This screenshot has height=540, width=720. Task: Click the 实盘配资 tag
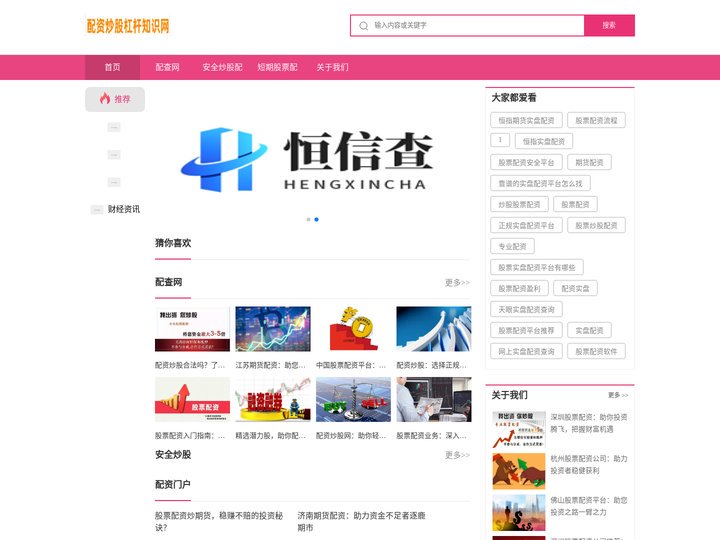590,331
